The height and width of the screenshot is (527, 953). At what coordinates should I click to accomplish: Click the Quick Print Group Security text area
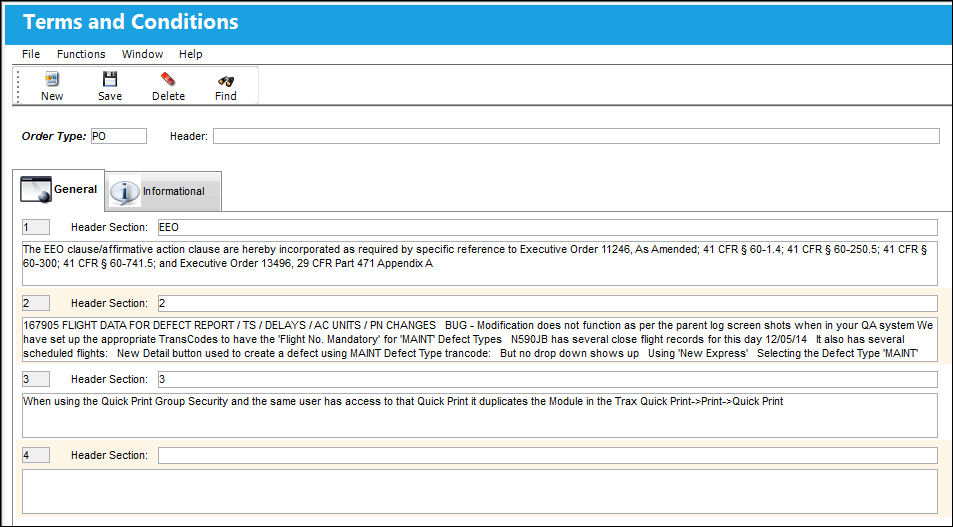480,415
